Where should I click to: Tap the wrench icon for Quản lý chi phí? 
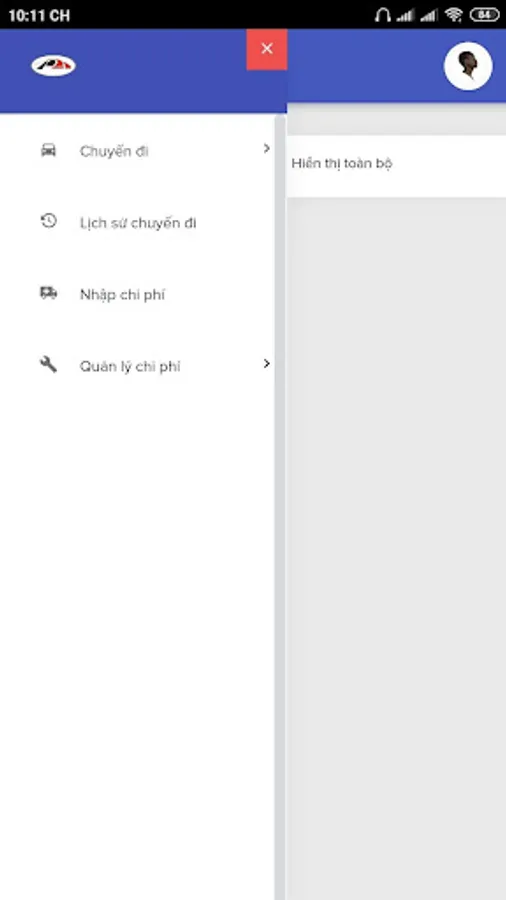tap(49, 364)
